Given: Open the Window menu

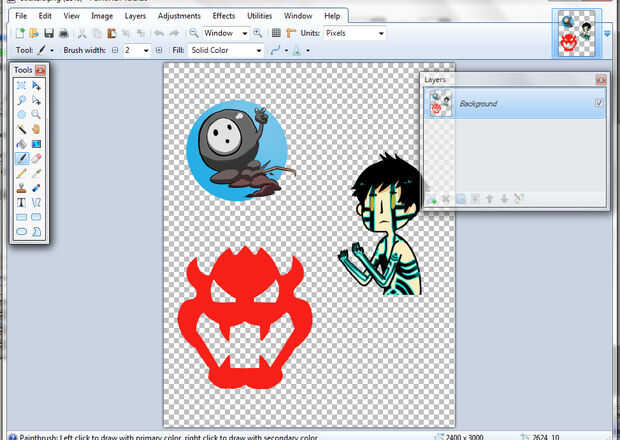Looking at the screenshot, I should pyautogui.click(x=298, y=16).
